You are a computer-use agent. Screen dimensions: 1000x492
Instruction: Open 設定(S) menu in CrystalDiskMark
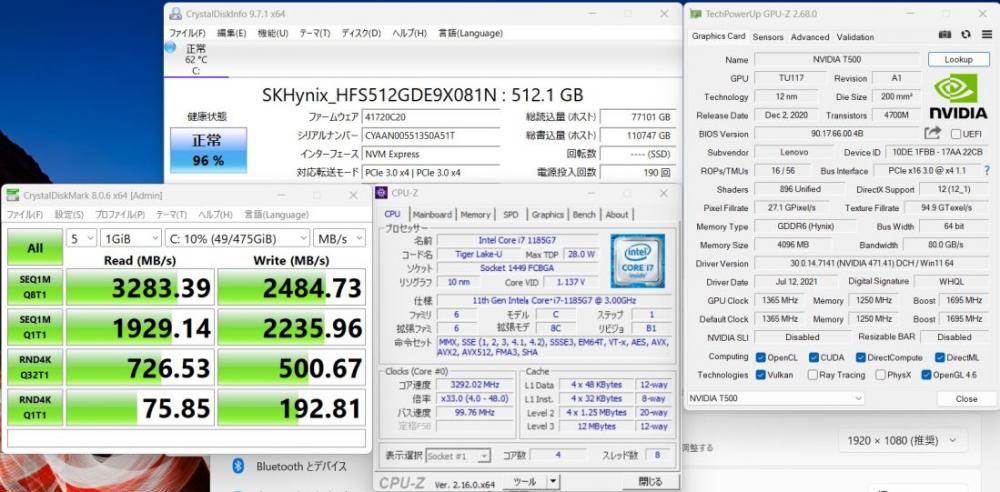[69, 215]
